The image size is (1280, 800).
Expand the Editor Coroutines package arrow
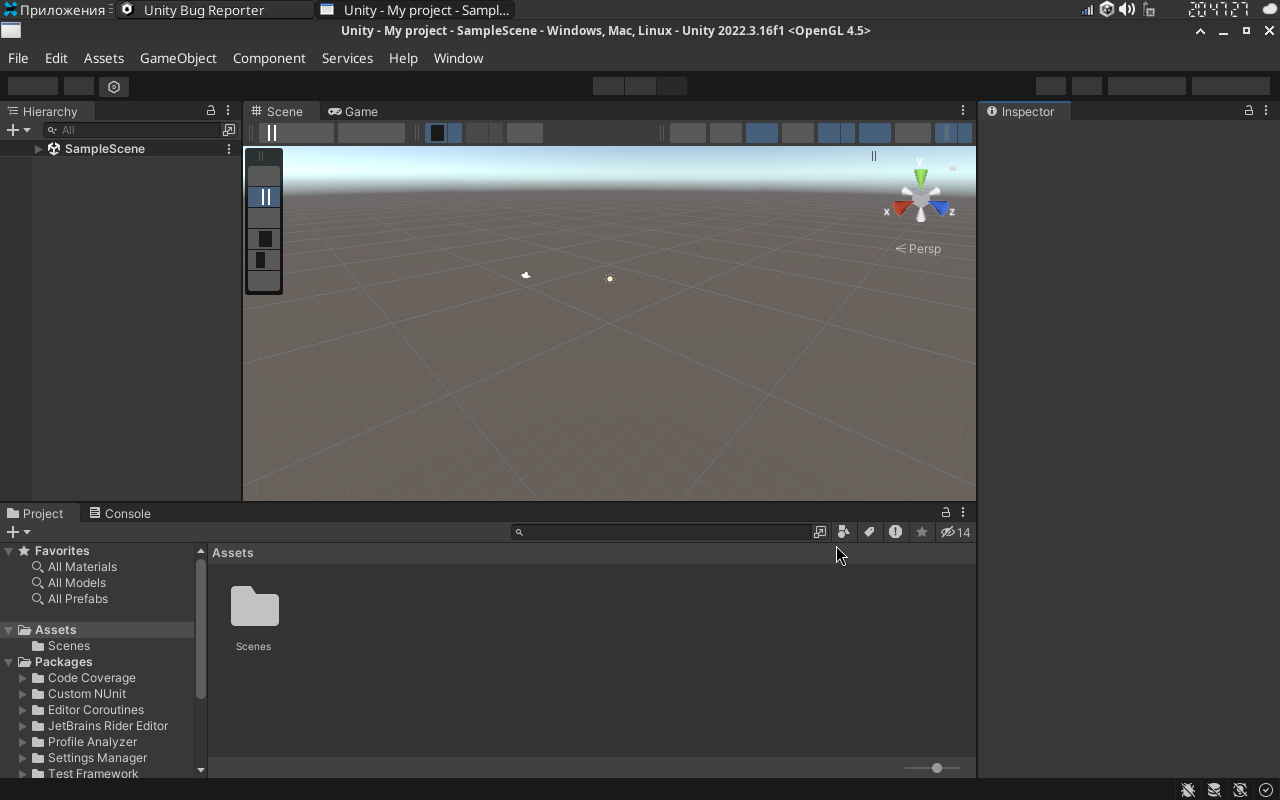pyautogui.click(x=23, y=710)
